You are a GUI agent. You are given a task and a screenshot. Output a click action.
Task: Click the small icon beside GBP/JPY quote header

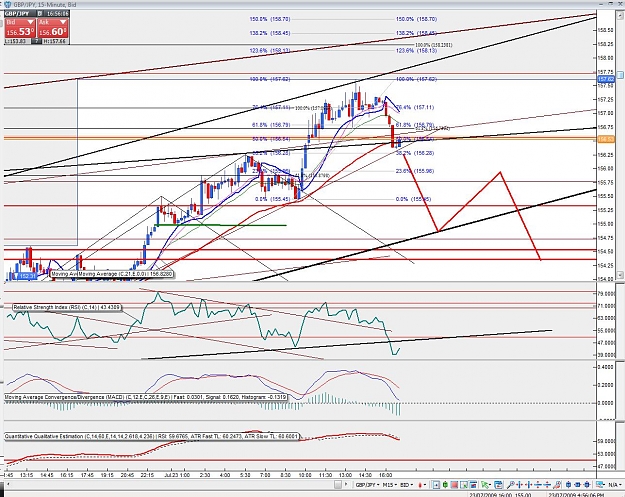(40, 14)
